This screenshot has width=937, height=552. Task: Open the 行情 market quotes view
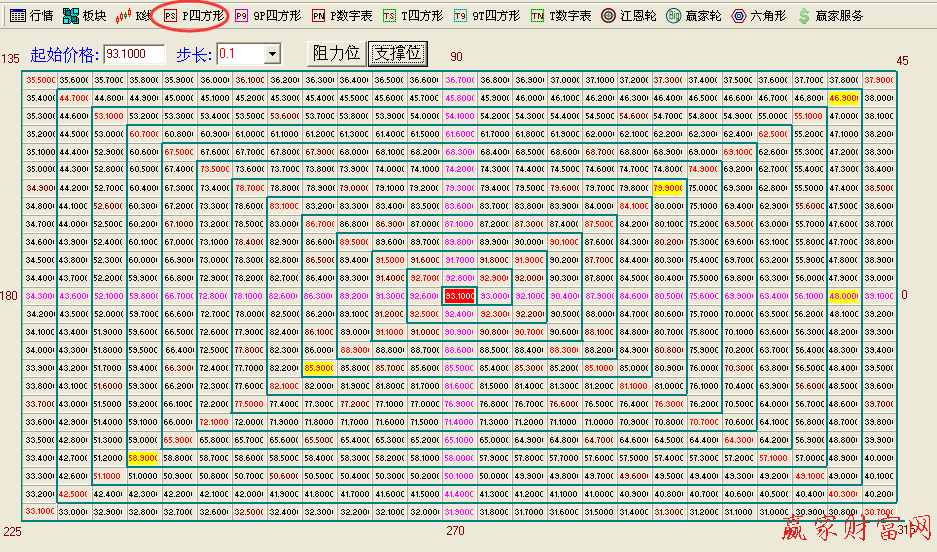[31, 16]
